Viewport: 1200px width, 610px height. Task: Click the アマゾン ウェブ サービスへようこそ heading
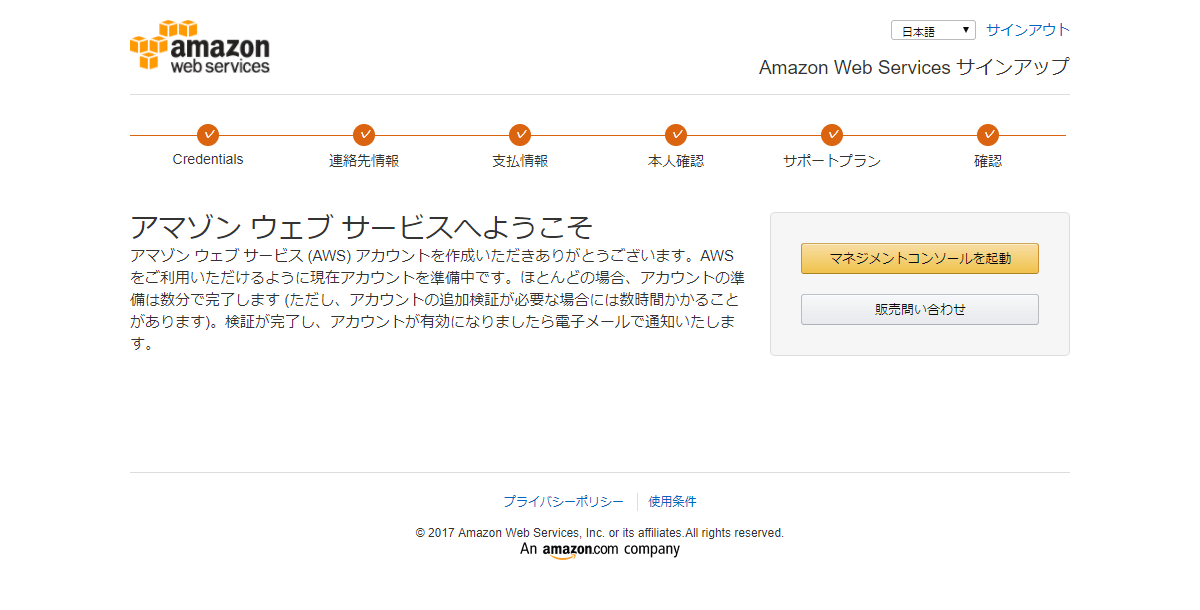point(362,227)
